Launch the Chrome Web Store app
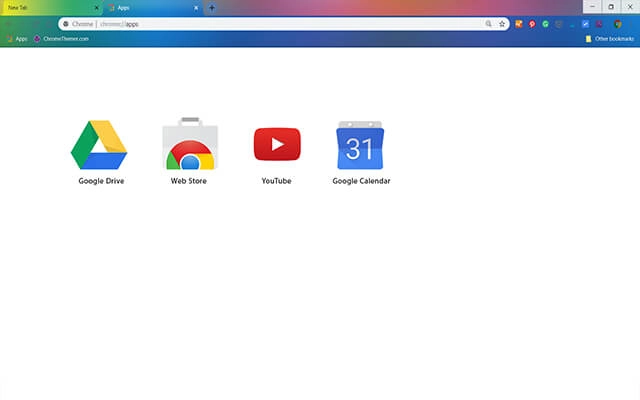This screenshot has height=400, width=640. tap(190, 143)
